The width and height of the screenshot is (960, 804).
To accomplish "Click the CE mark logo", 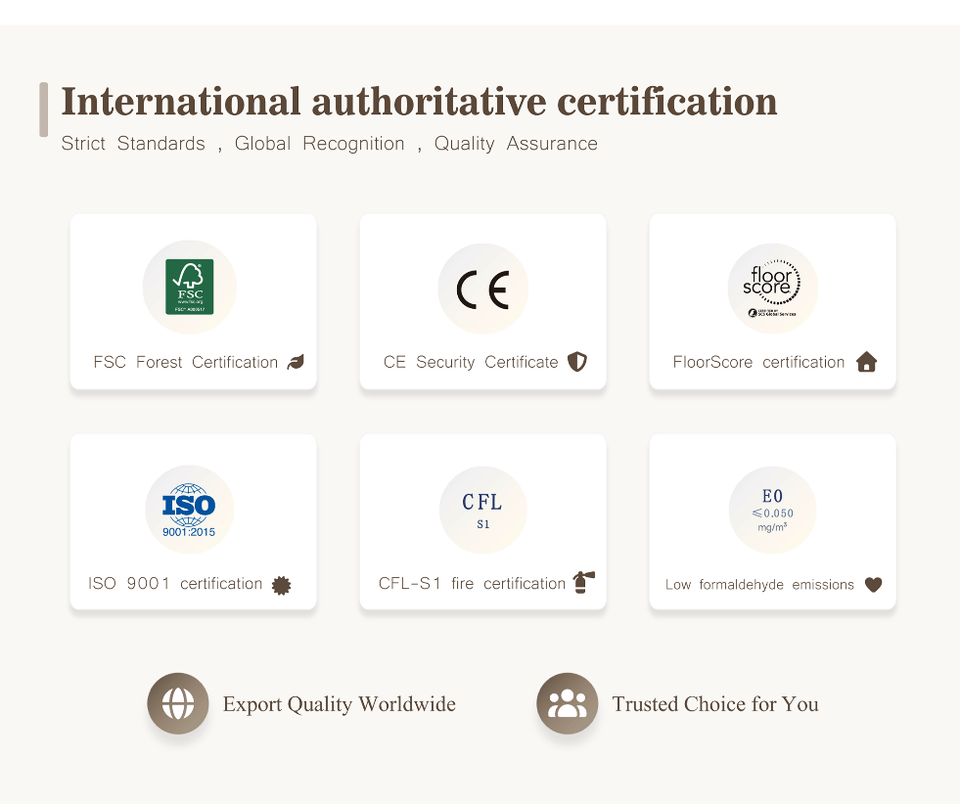I will click(x=483, y=290).
